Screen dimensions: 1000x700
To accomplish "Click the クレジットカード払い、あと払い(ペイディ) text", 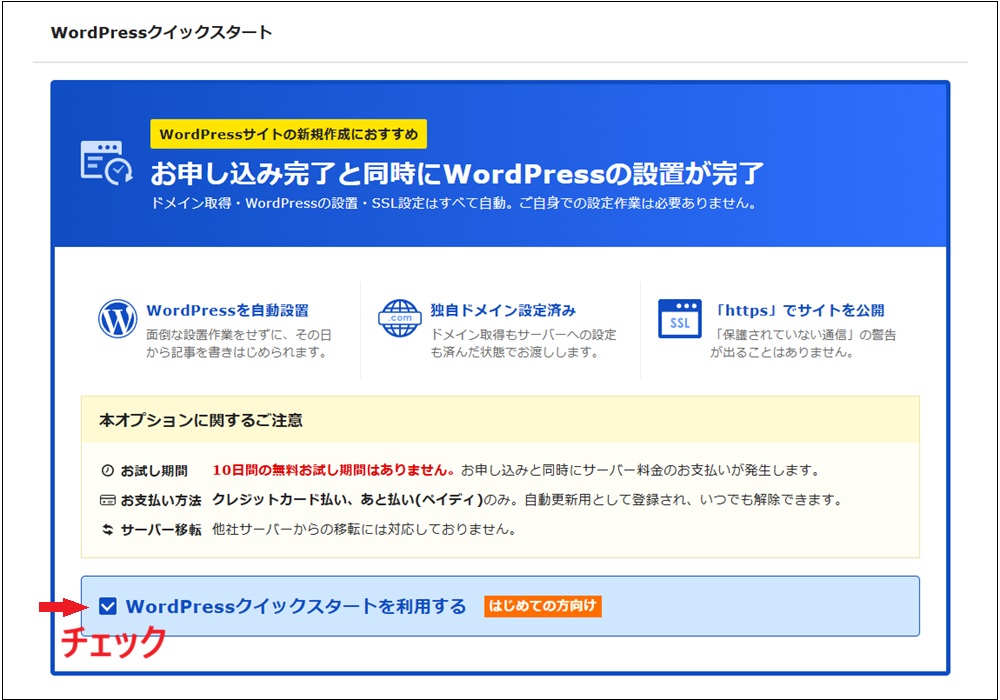I will 348,500.
